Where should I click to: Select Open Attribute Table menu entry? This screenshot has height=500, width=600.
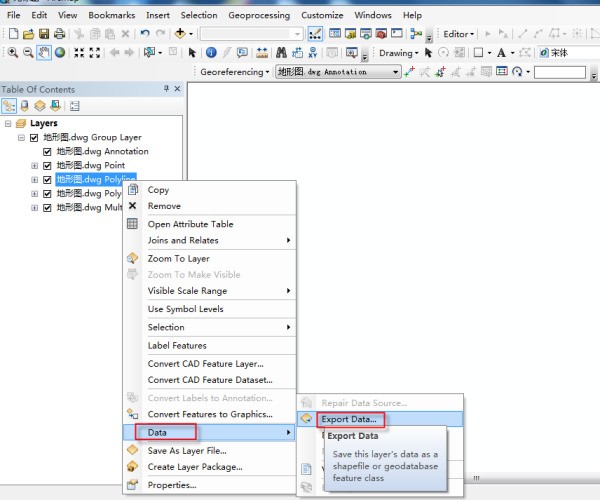click(x=190, y=224)
